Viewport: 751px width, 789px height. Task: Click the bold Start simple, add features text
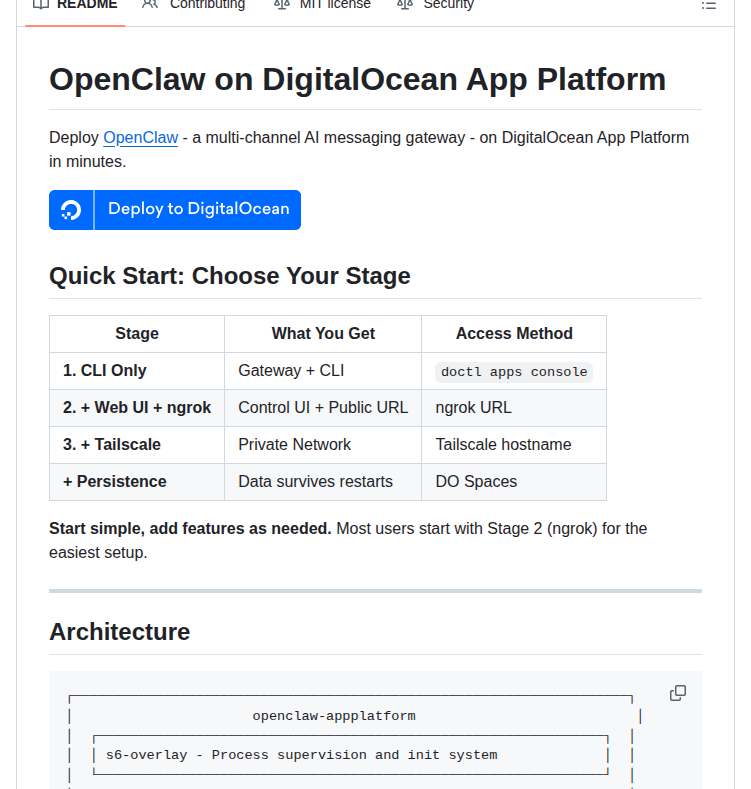pos(190,529)
